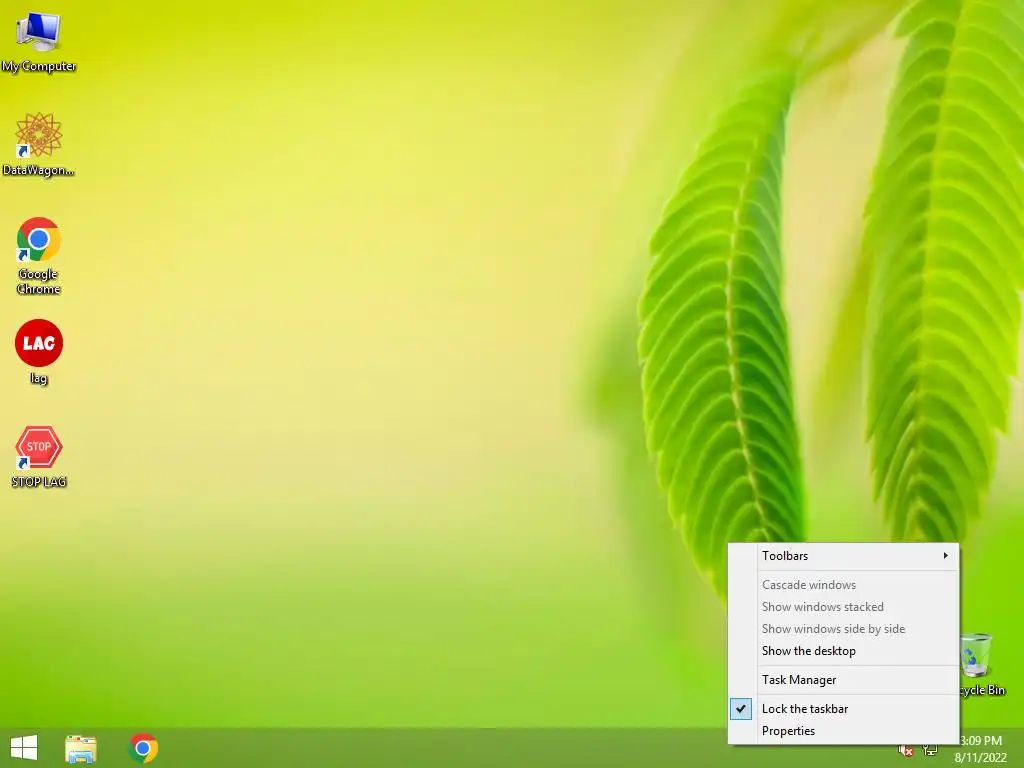1024x768 pixels.
Task: Click the disabled Show windows stacked entry
Action: click(x=843, y=607)
